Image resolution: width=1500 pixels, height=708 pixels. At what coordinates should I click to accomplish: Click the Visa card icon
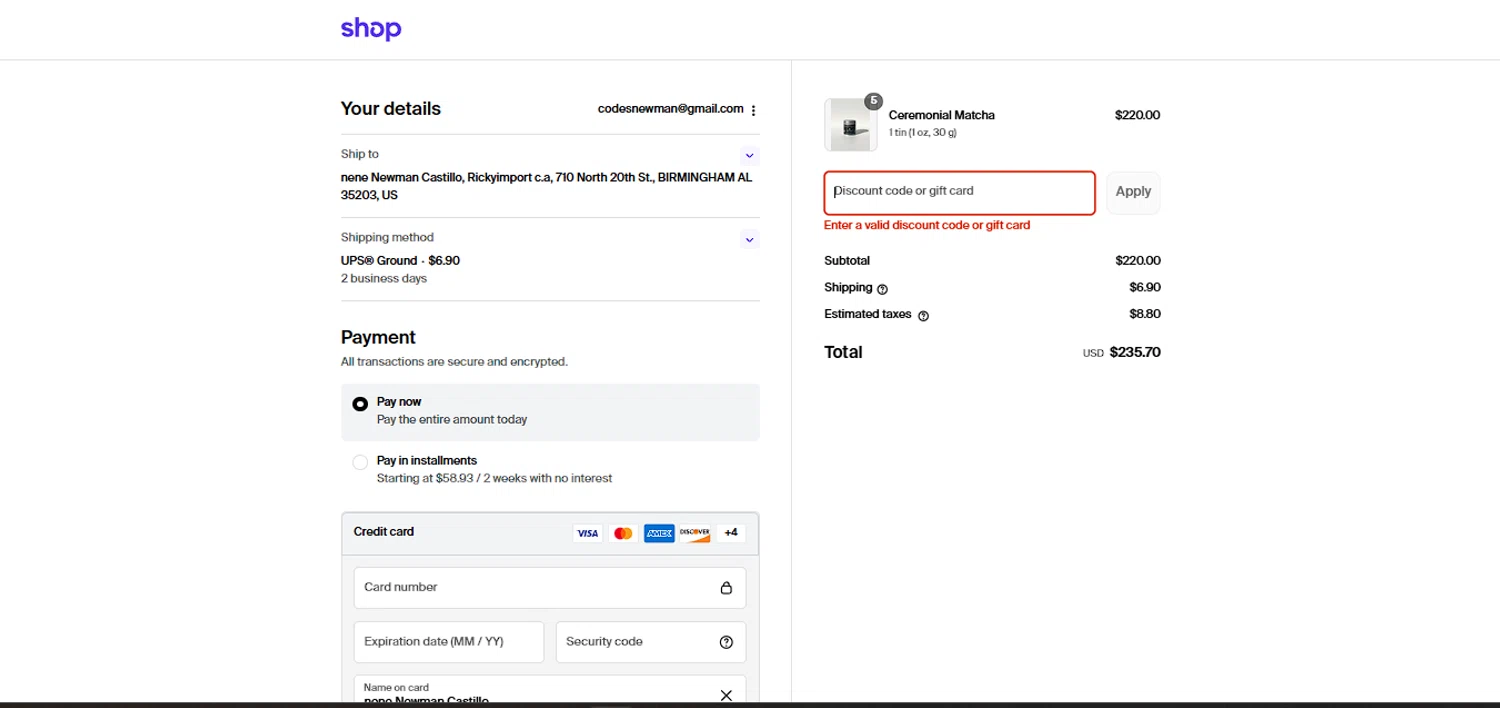[x=587, y=533]
